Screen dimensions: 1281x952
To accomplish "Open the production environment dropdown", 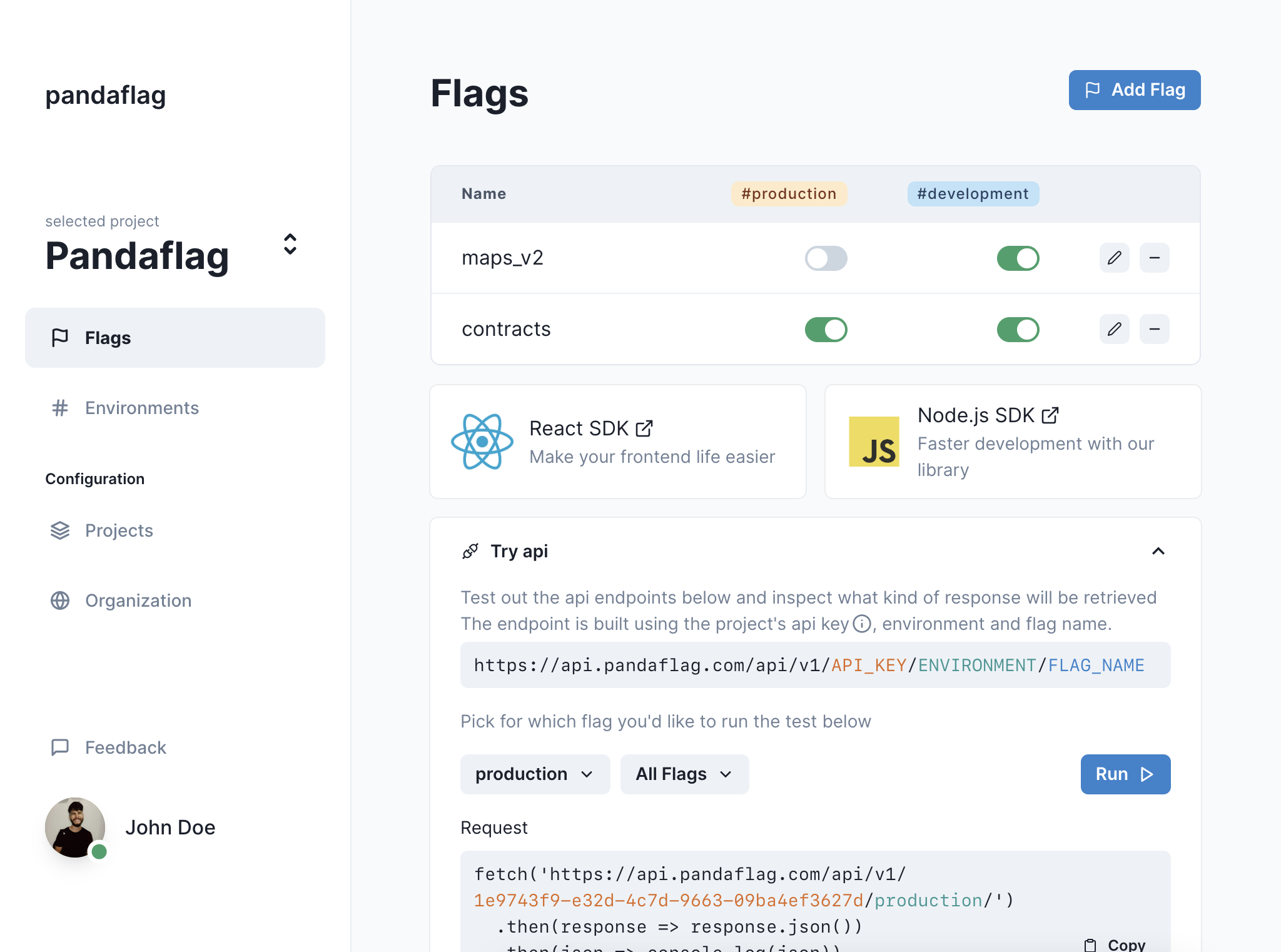I will (535, 774).
